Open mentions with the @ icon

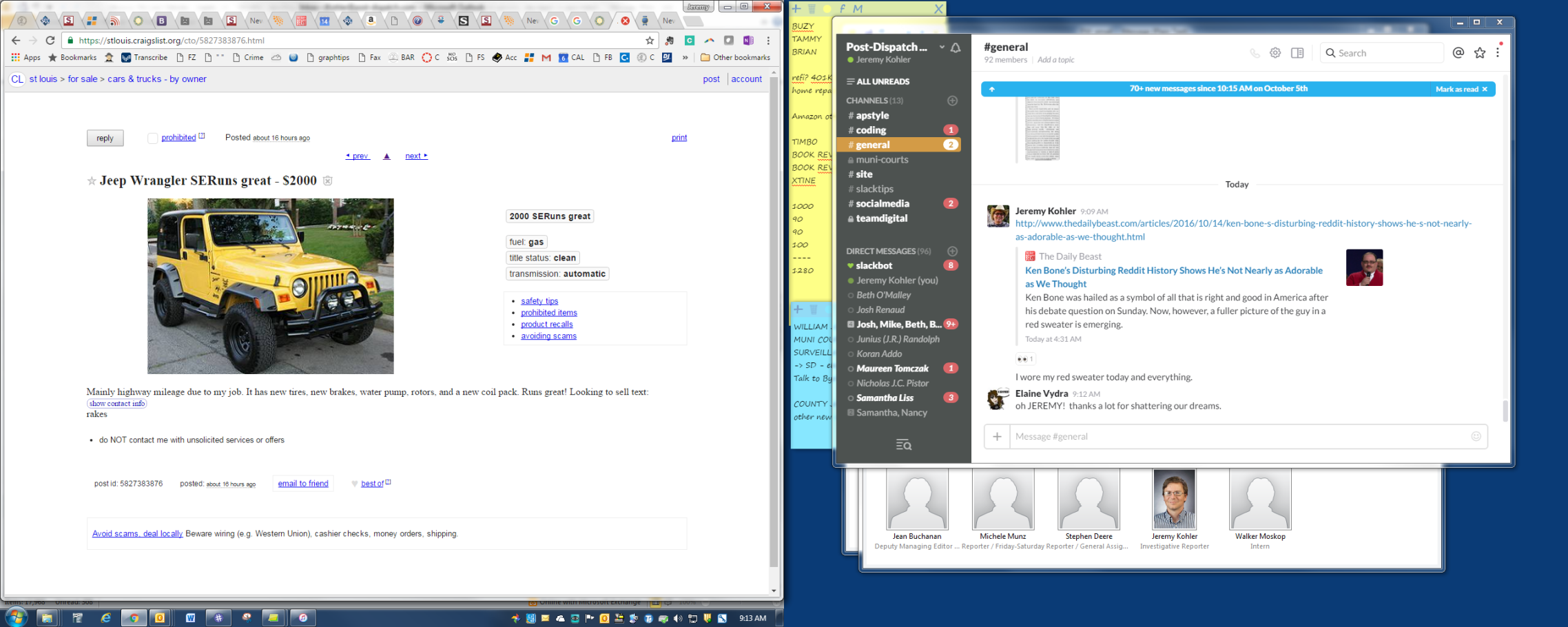point(1458,53)
